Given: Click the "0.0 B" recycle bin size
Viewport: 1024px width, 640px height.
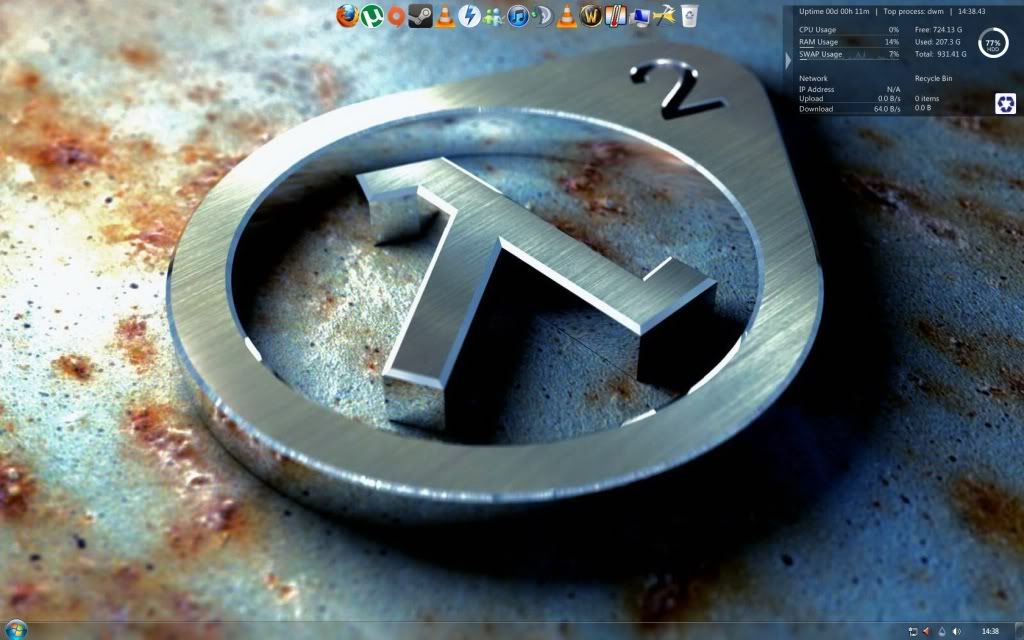Looking at the screenshot, I should (923, 108).
